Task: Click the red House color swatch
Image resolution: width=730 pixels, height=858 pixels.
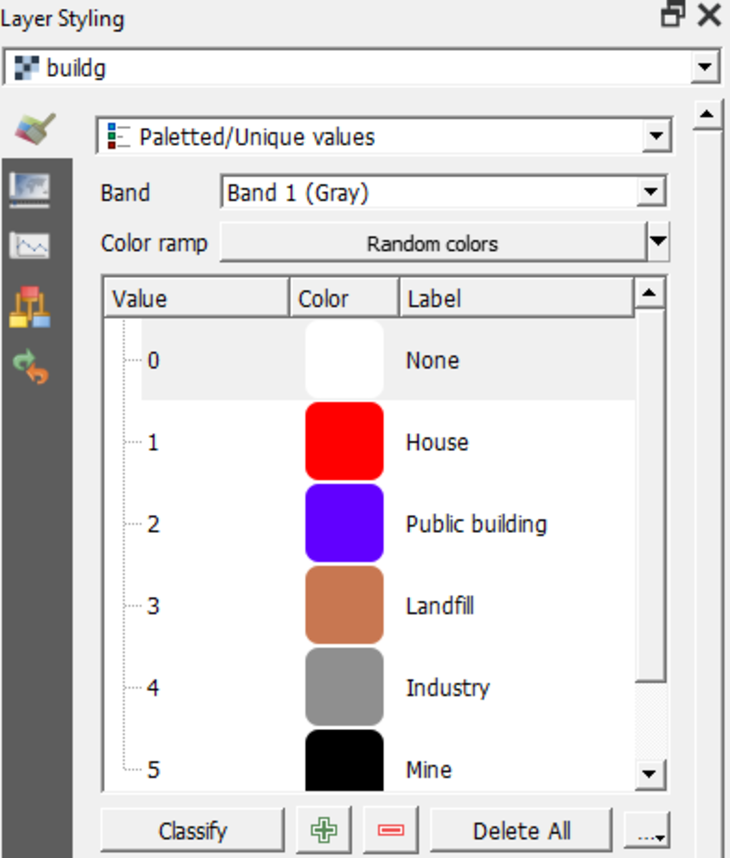Action: point(344,441)
